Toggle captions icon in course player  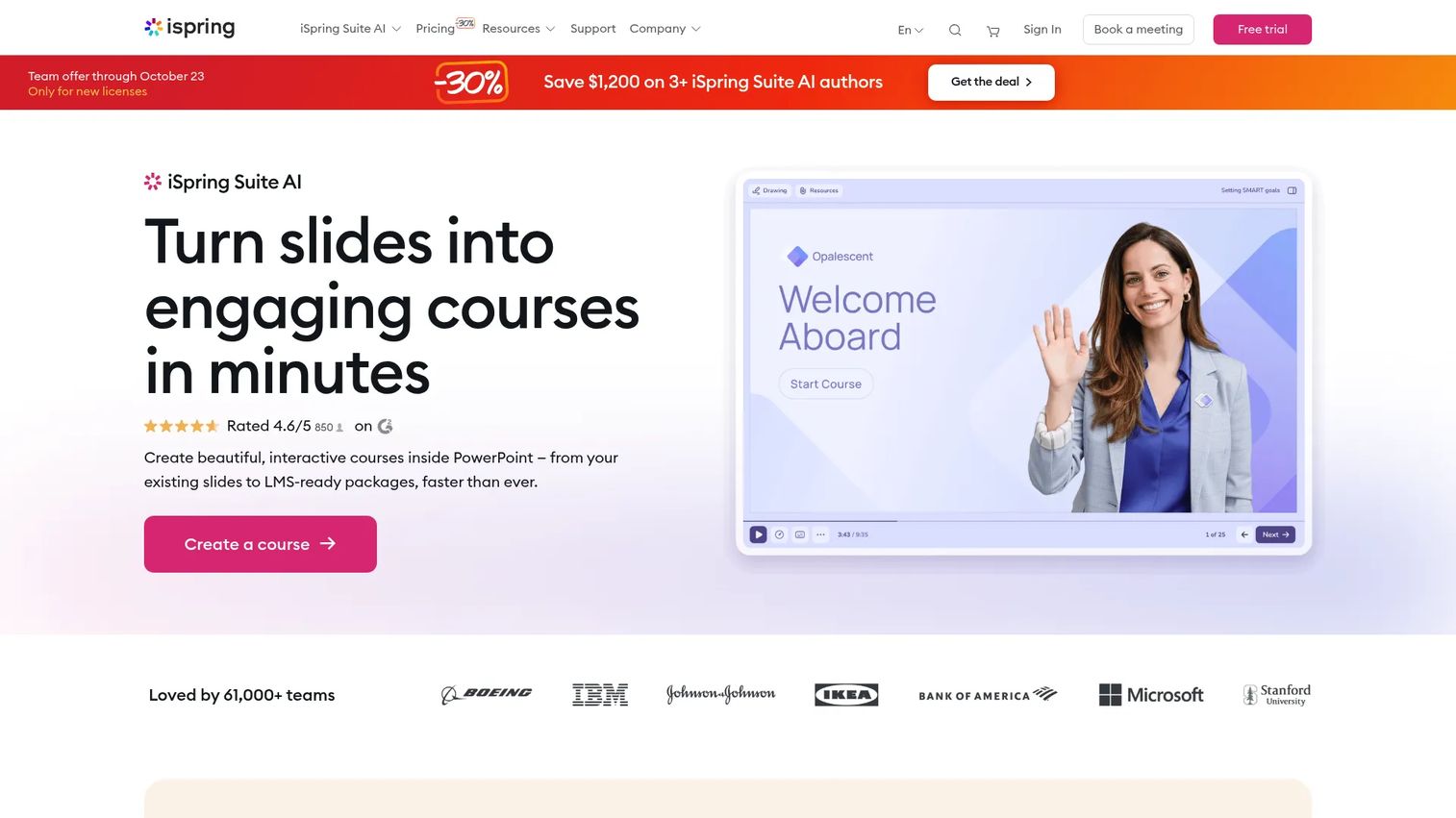(x=800, y=534)
